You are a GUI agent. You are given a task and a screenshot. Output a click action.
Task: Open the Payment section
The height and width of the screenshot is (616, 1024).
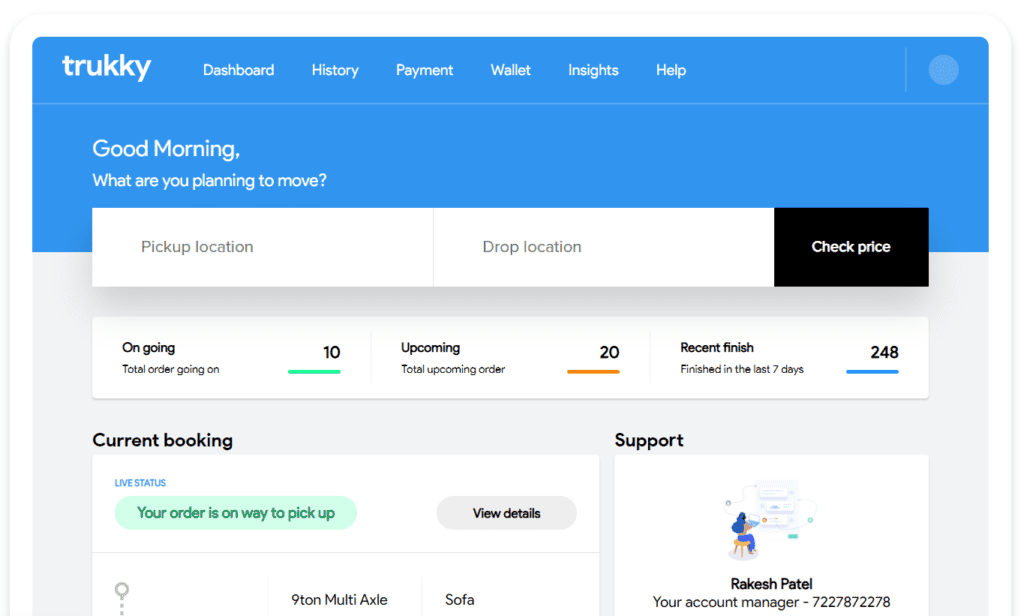pyautogui.click(x=424, y=70)
